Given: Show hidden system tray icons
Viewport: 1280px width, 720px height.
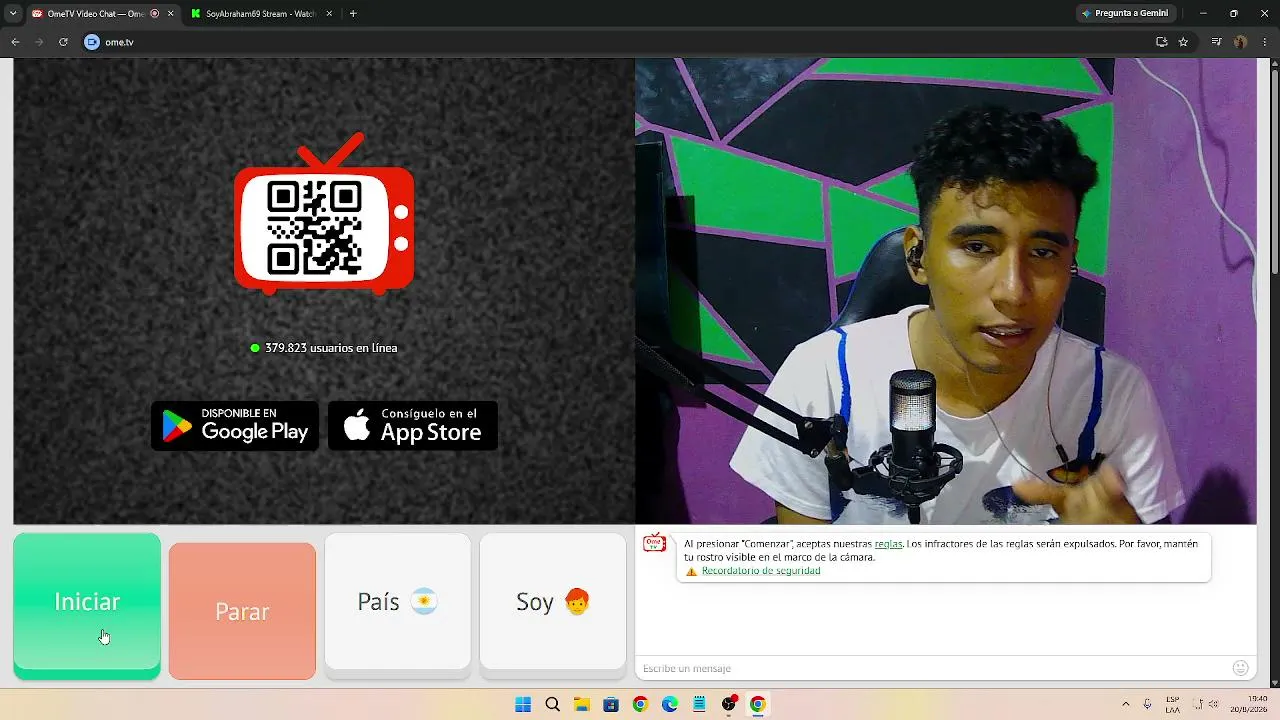Looking at the screenshot, I should [1126, 704].
